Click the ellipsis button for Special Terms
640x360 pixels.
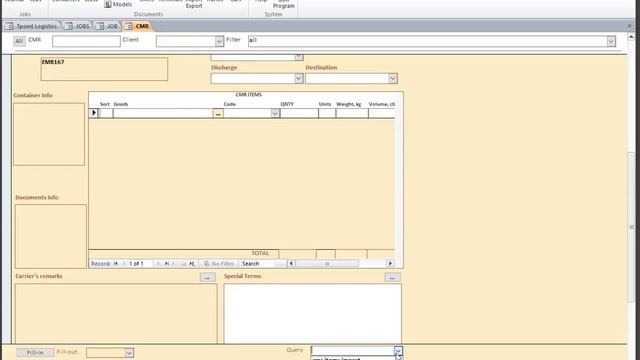[x=392, y=277]
